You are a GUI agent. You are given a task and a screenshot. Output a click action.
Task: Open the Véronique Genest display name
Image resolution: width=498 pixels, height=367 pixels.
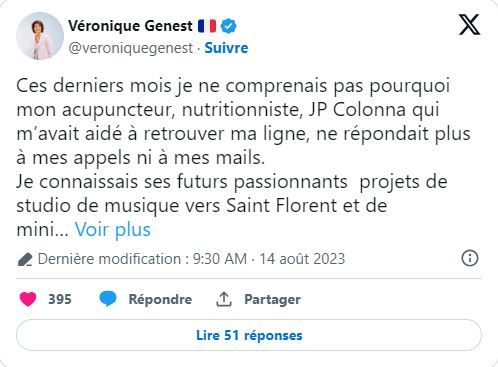click(x=130, y=26)
